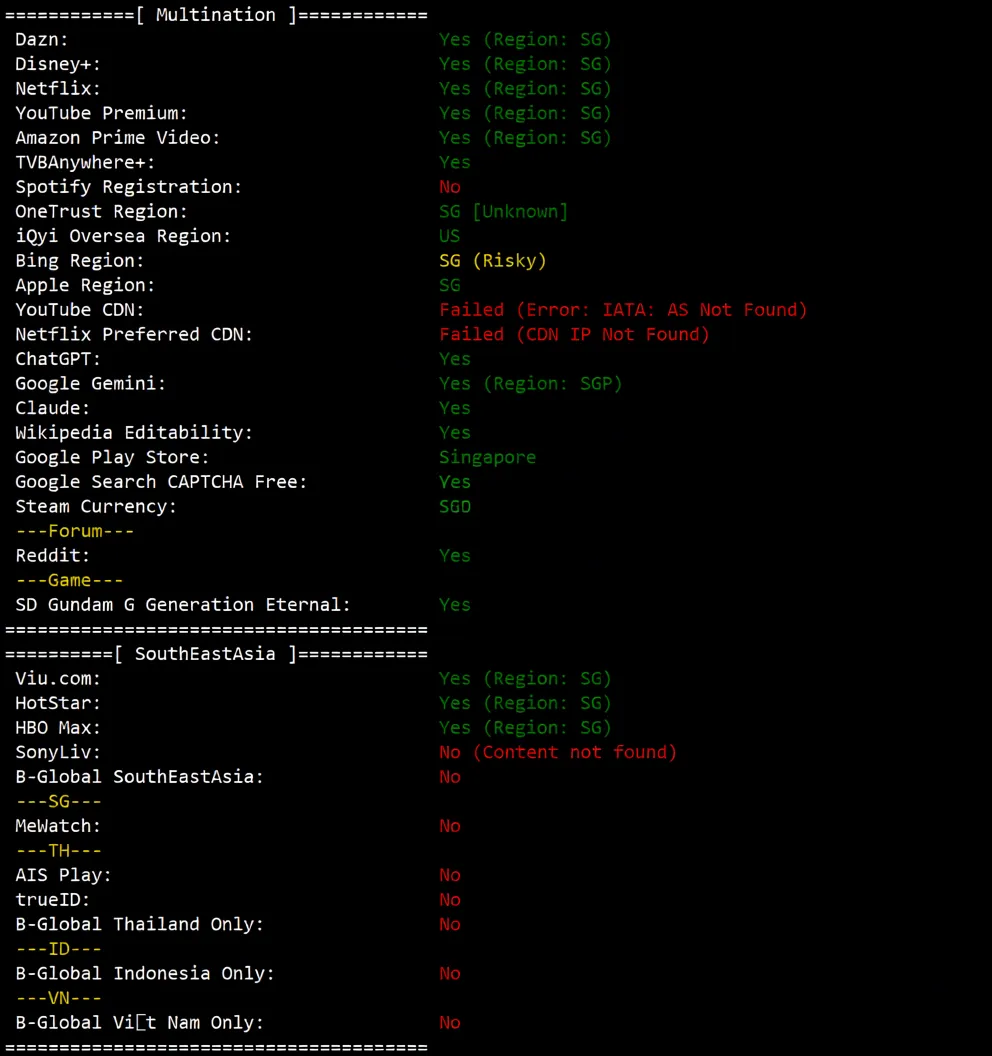Image resolution: width=992 pixels, height=1056 pixels.
Task: Click the ChatGPT label
Action: (x=58, y=359)
